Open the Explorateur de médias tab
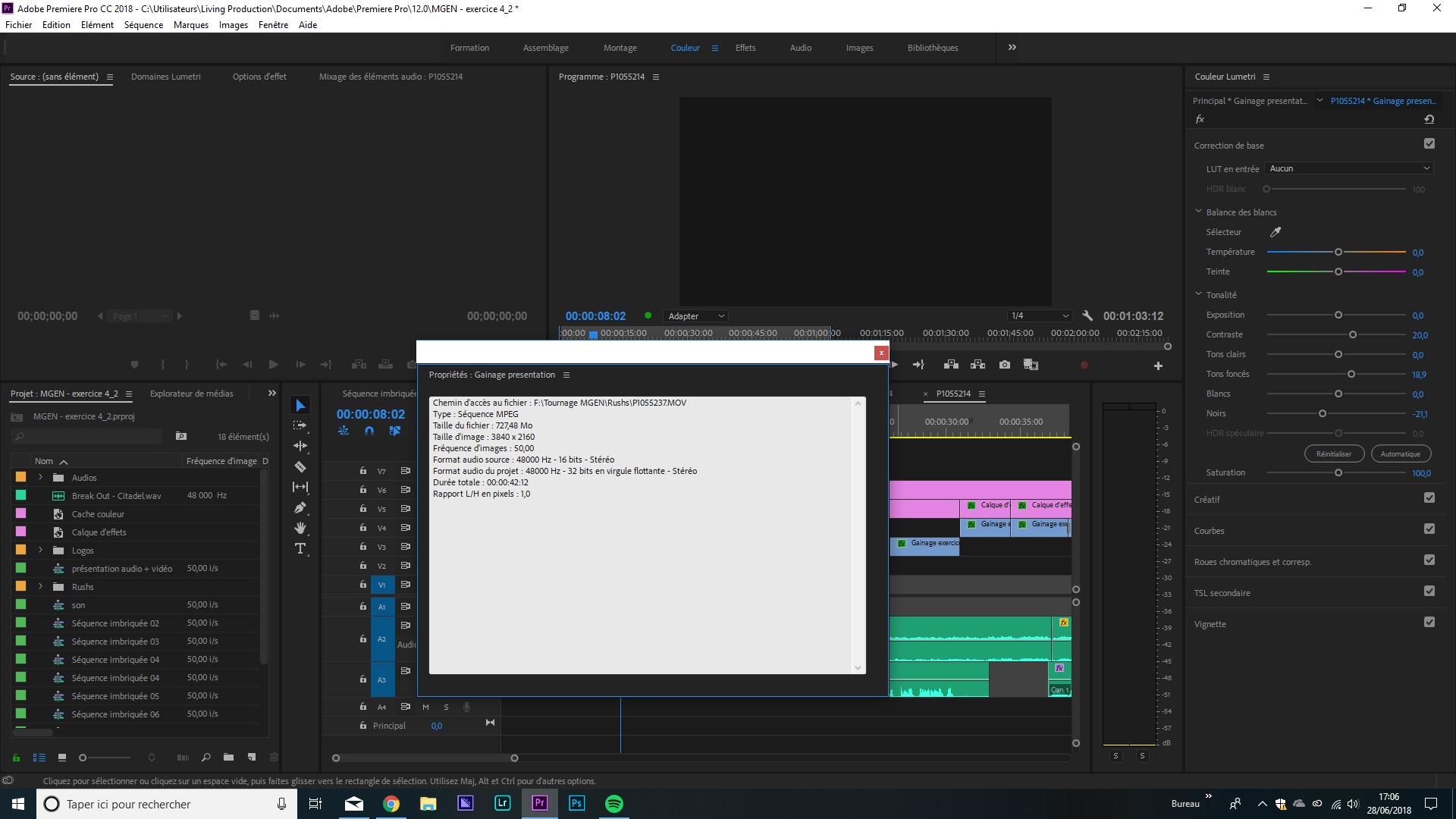 [x=192, y=394]
